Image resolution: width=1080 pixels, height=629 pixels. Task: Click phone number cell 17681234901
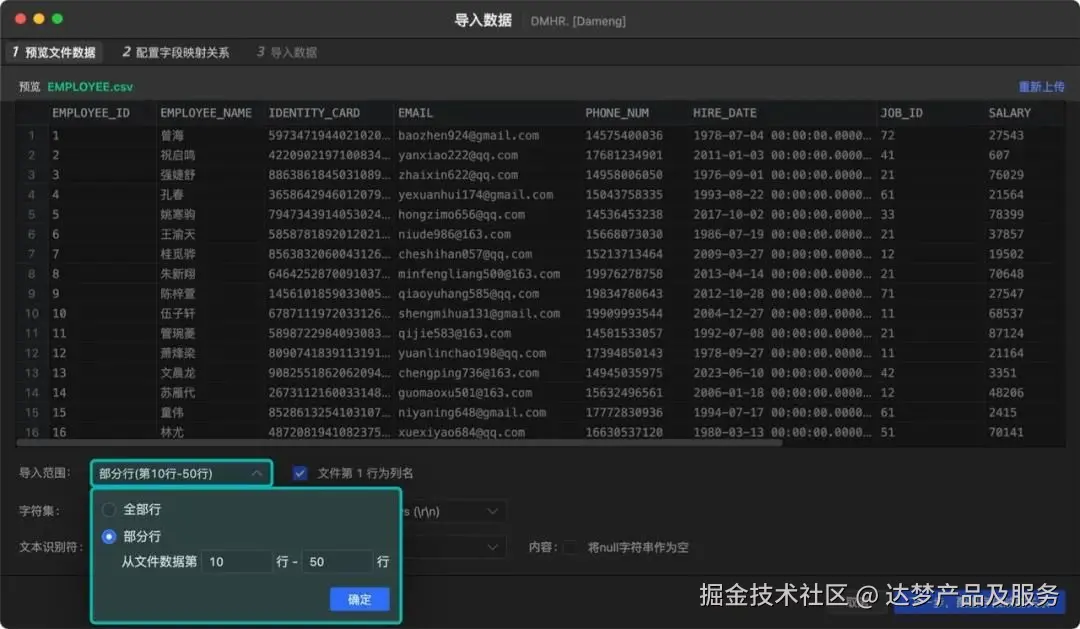click(x=624, y=155)
